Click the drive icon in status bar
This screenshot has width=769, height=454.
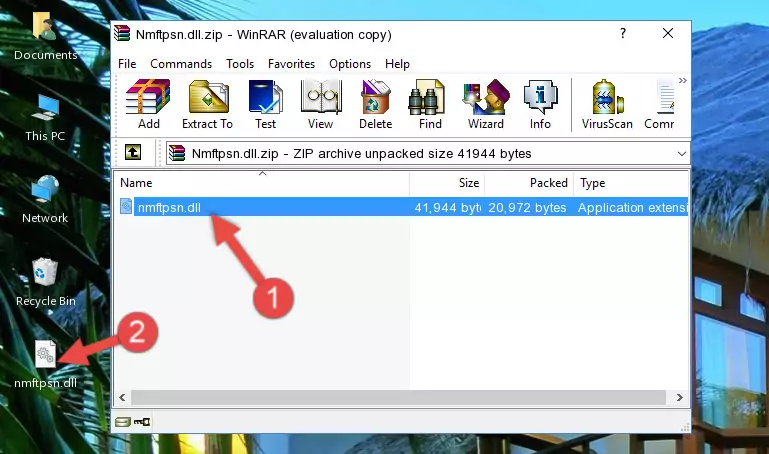(x=123, y=422)
